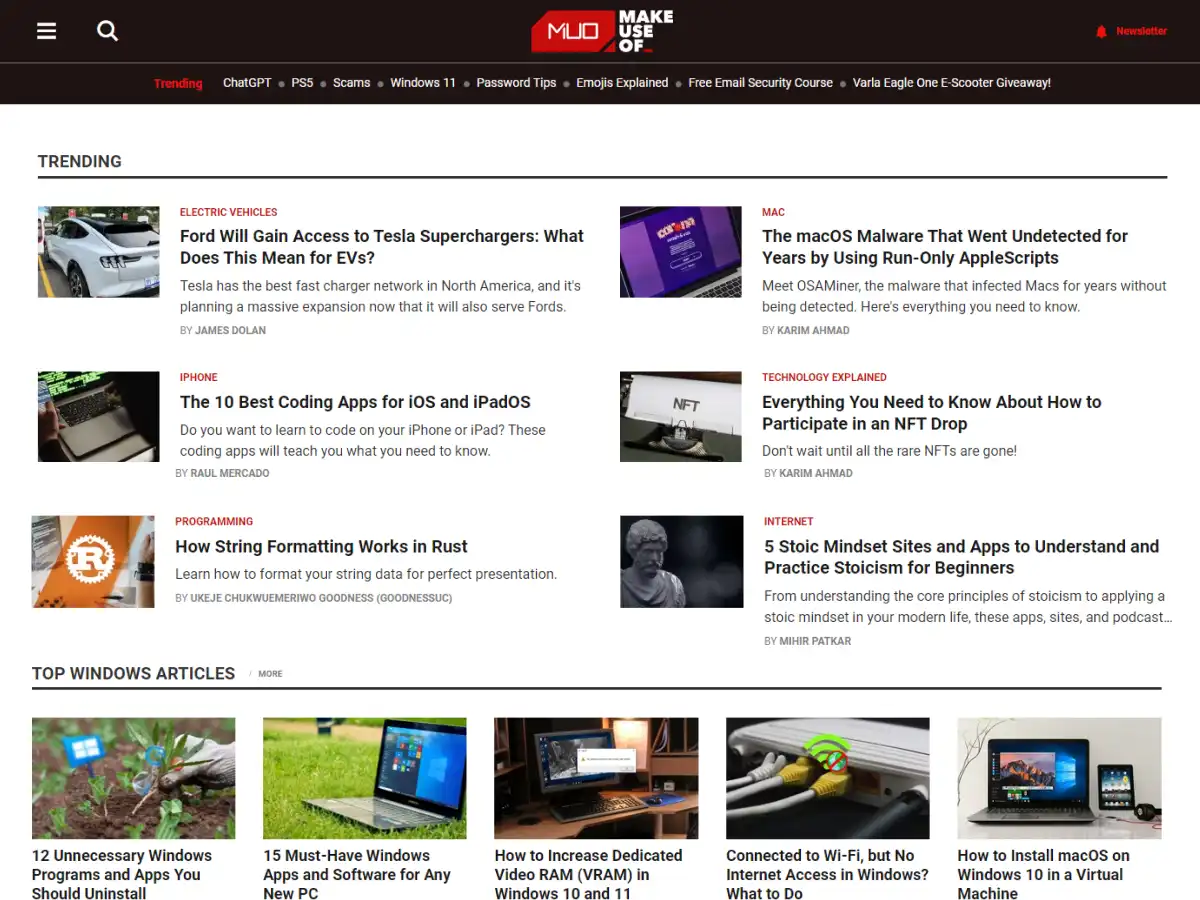Open Ford Tesla Superchargers article headline

382,247
